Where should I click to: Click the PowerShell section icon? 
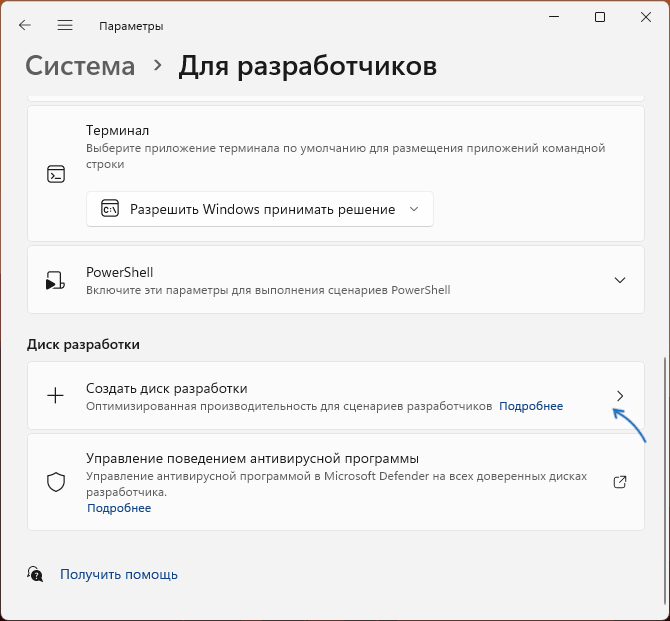(56, 280)
